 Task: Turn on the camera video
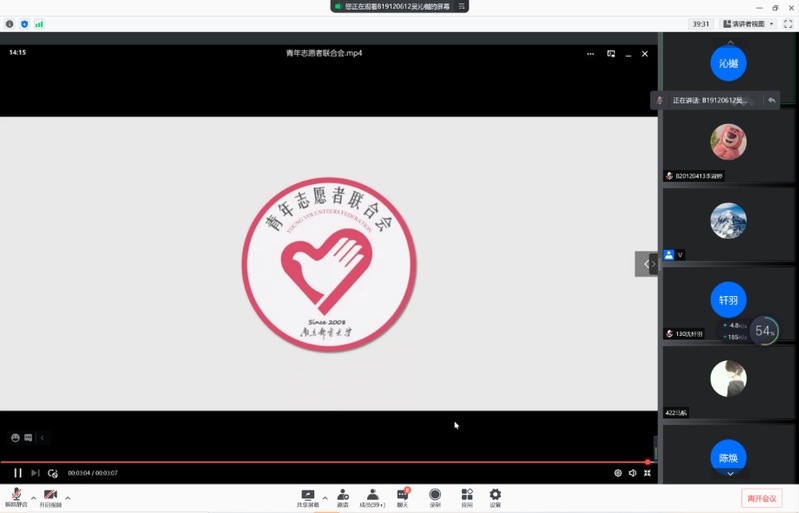click(x=50, y=496)
